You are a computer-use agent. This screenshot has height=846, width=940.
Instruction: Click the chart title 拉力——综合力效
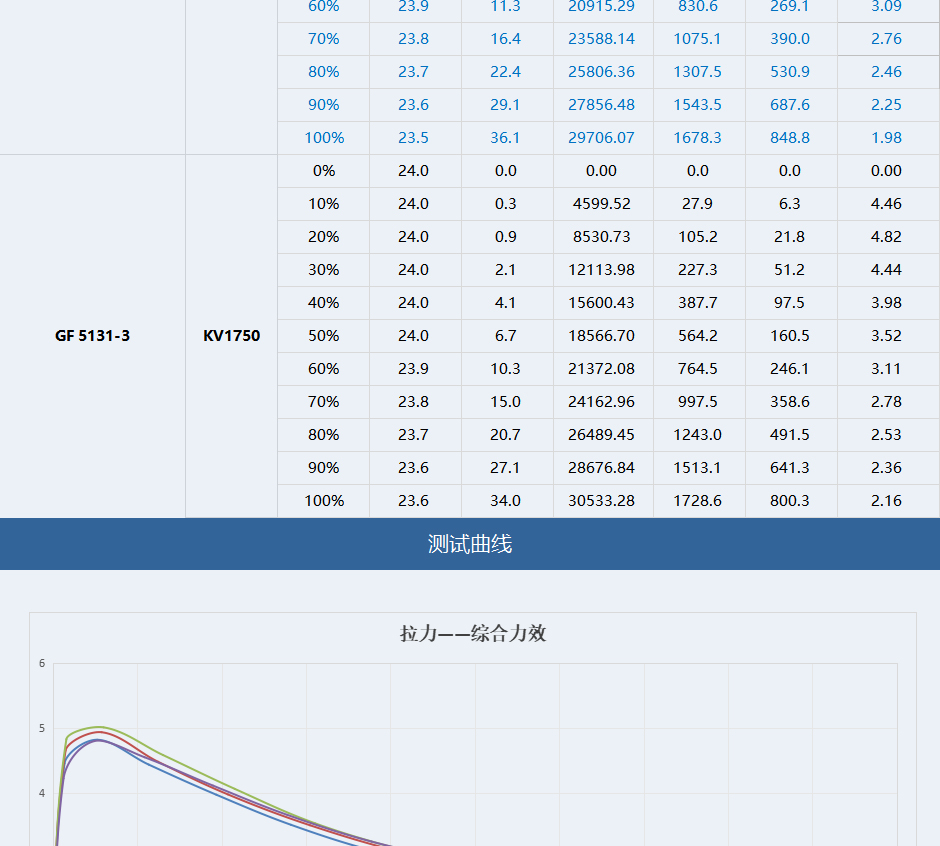473,634
